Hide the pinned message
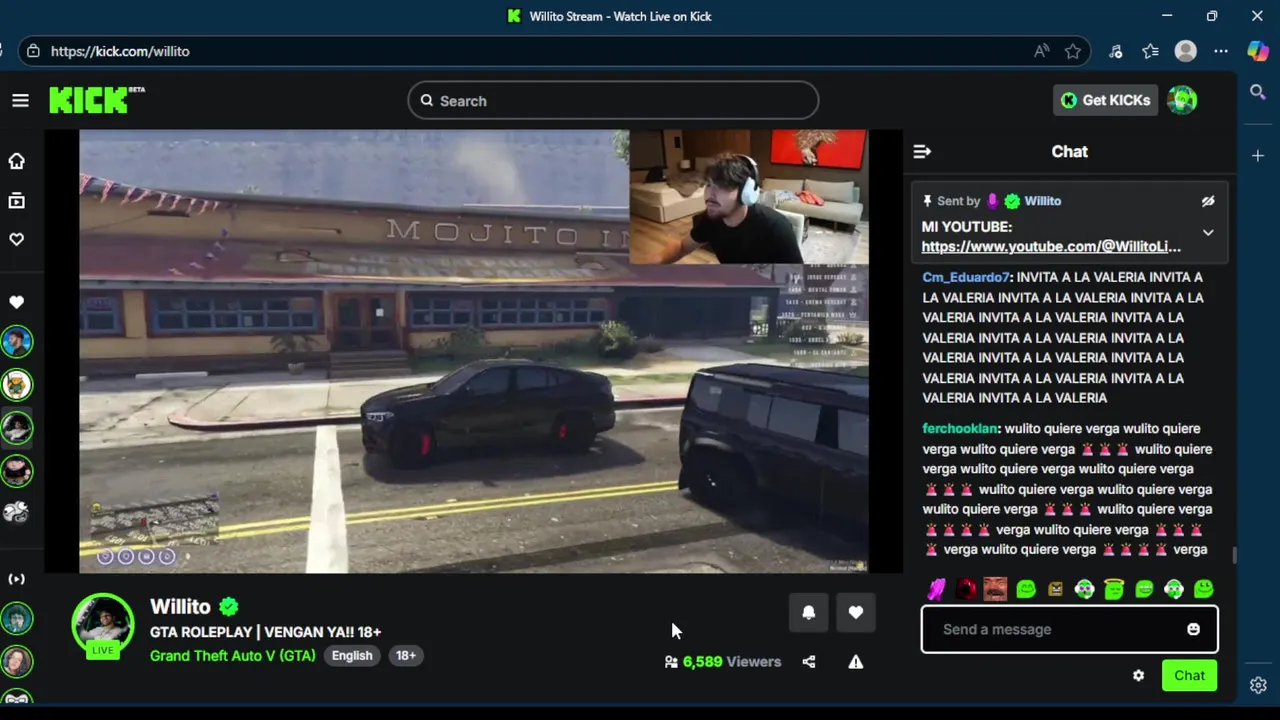The height and width of the screenshot is (720, 1280). 1208,201
